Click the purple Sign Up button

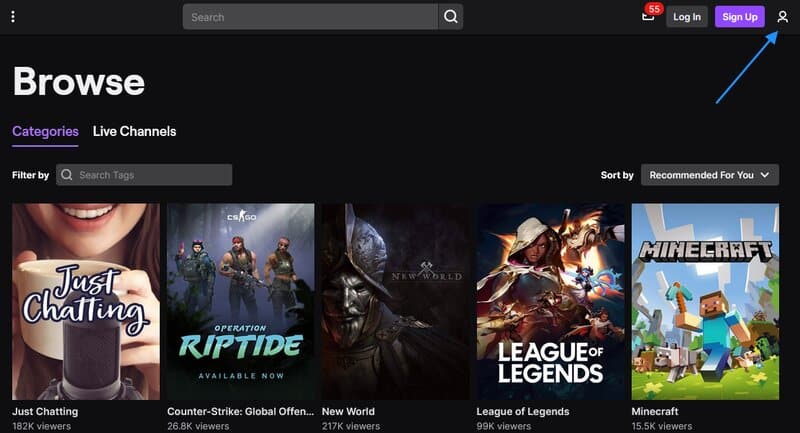point(740,17)
